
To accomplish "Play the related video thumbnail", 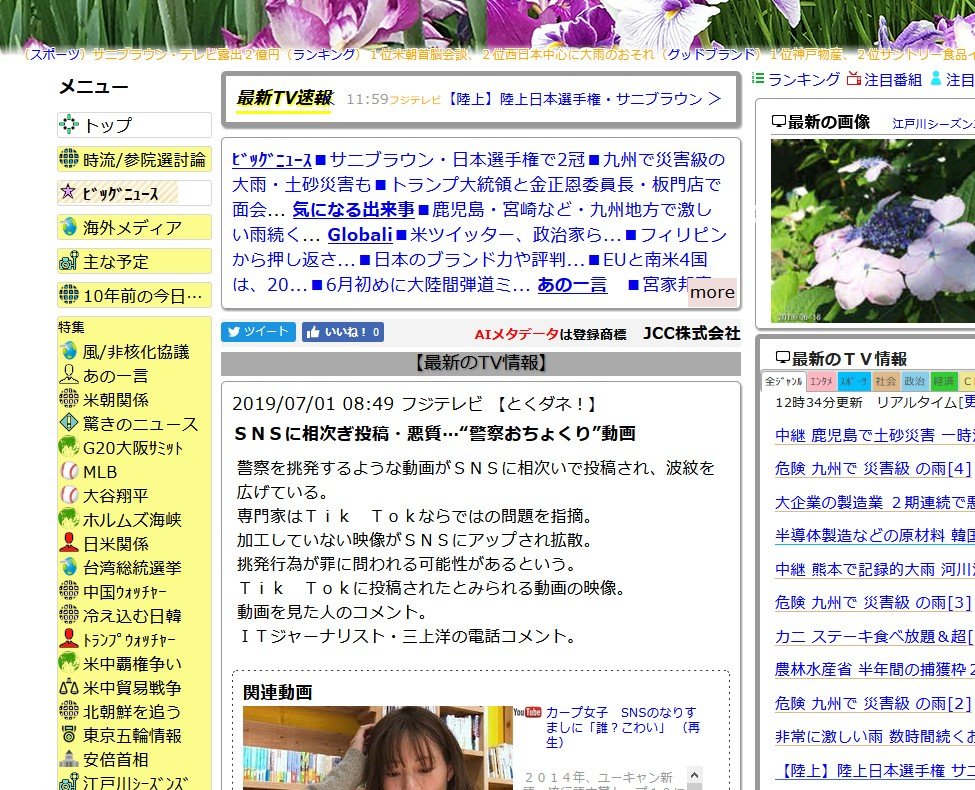I will tap(378, 748).
